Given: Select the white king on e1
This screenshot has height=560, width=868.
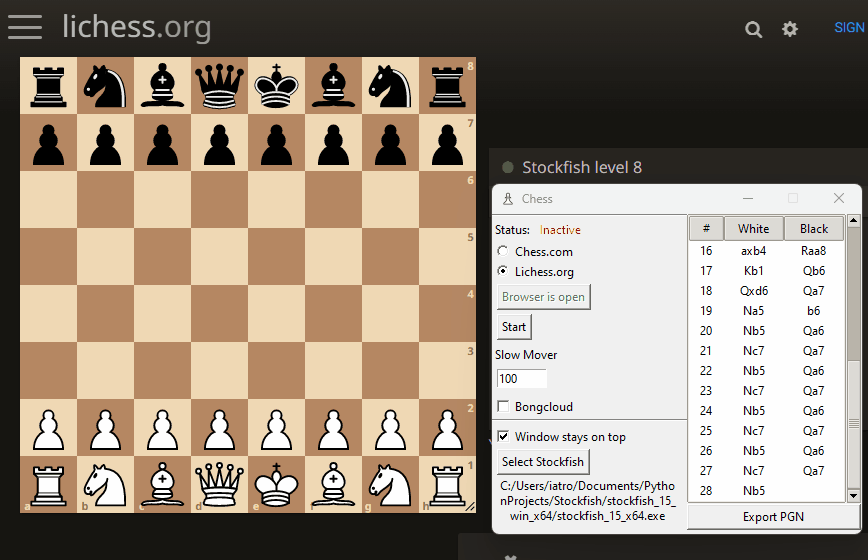Looking at the screenshot, I should point(276,485).
